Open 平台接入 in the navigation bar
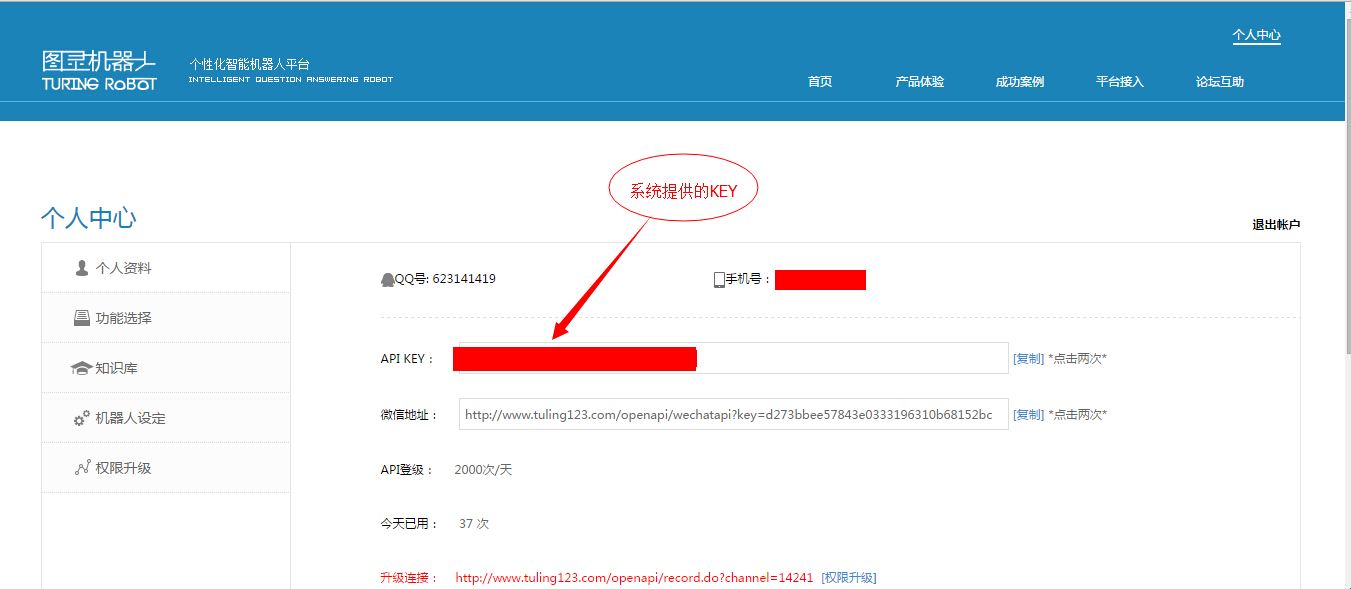Screen dimensions: 1351x589 coord(1120,82)
